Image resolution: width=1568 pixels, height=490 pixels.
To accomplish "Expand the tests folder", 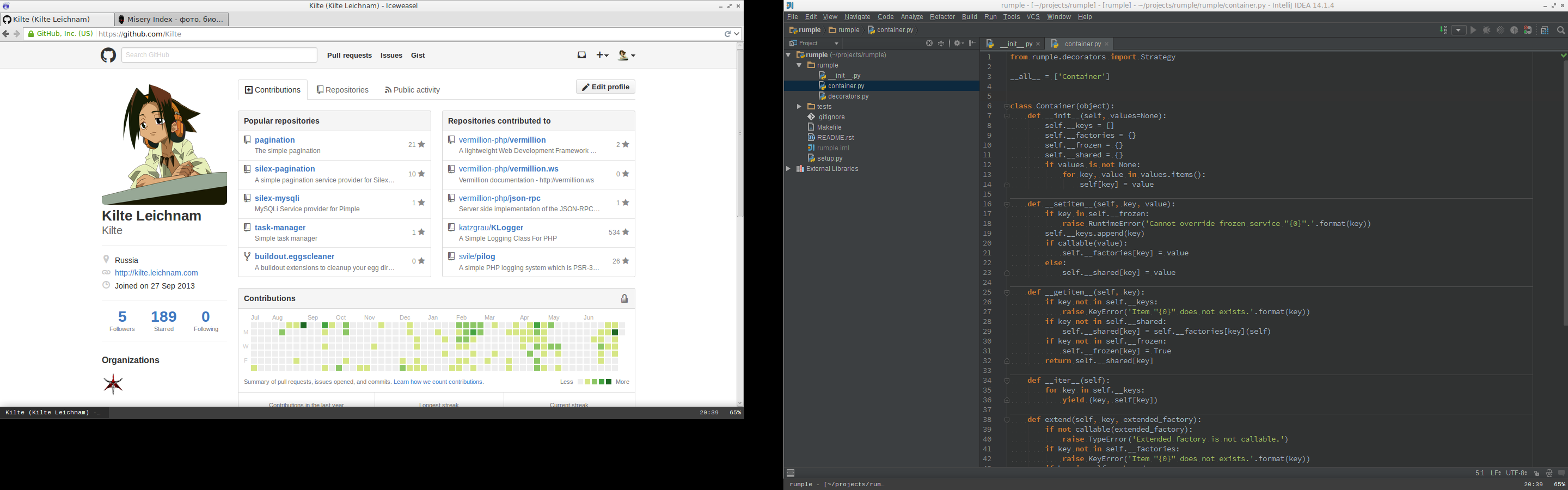I will [799, 107].
